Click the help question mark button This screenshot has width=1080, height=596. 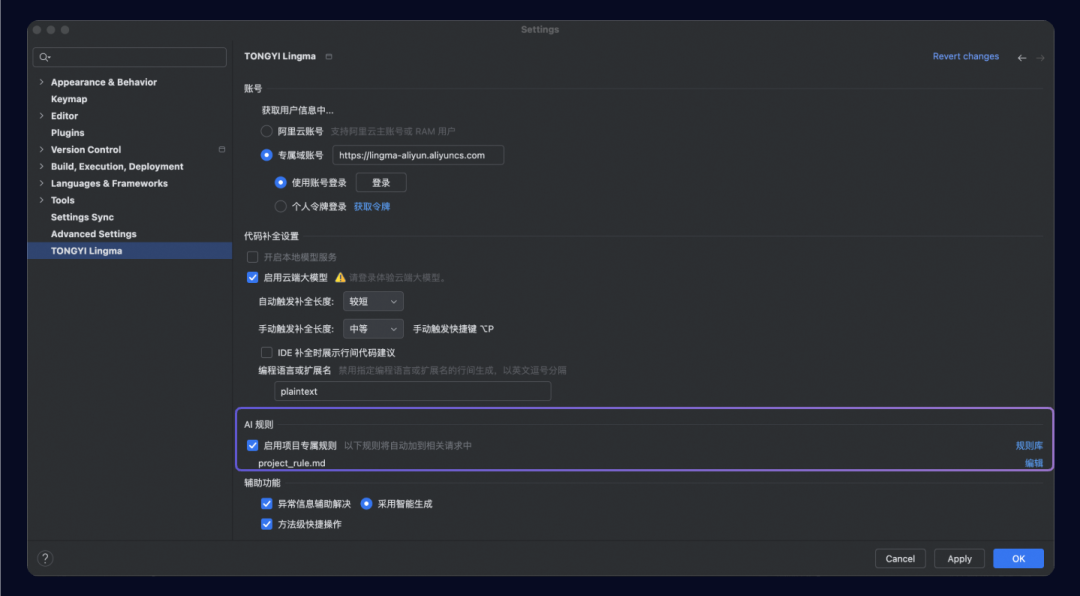[x=45, y=559]
